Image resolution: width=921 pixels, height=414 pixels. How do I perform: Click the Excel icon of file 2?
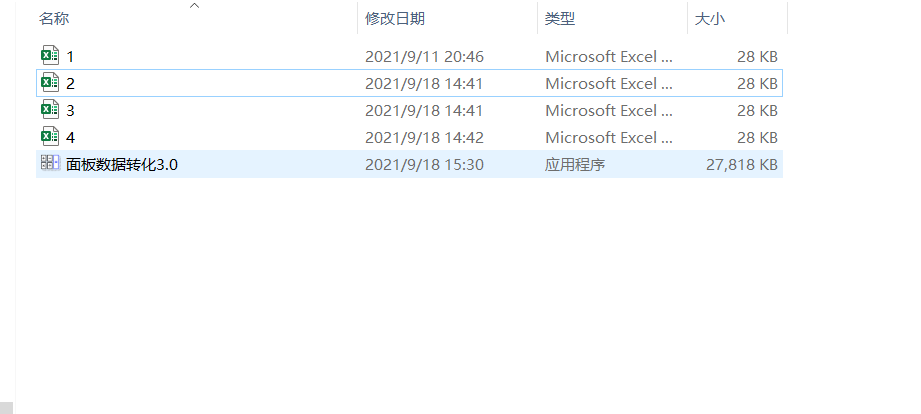(49, 83)
